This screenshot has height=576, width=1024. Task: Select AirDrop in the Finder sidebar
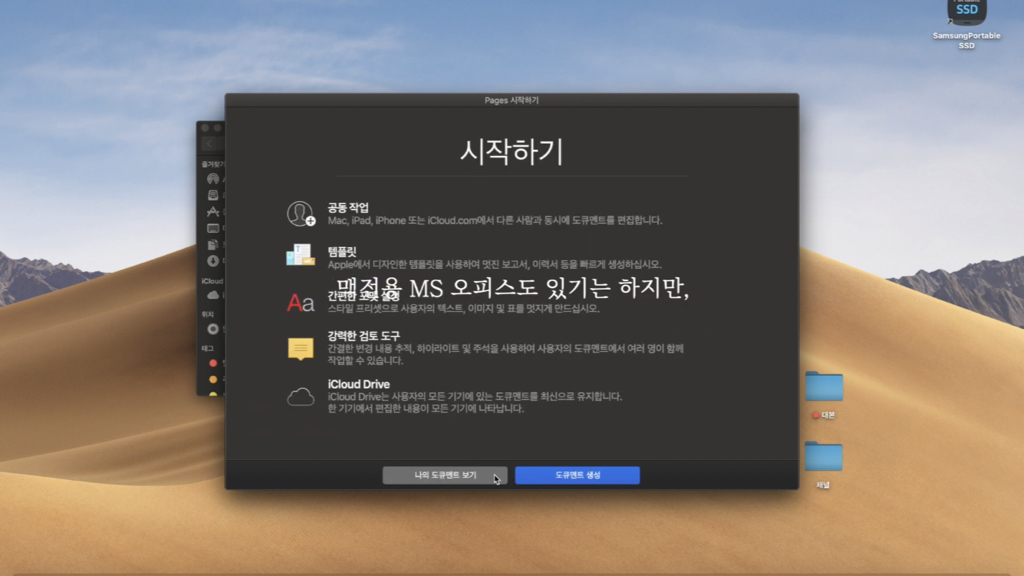click(x=213, y=179)
